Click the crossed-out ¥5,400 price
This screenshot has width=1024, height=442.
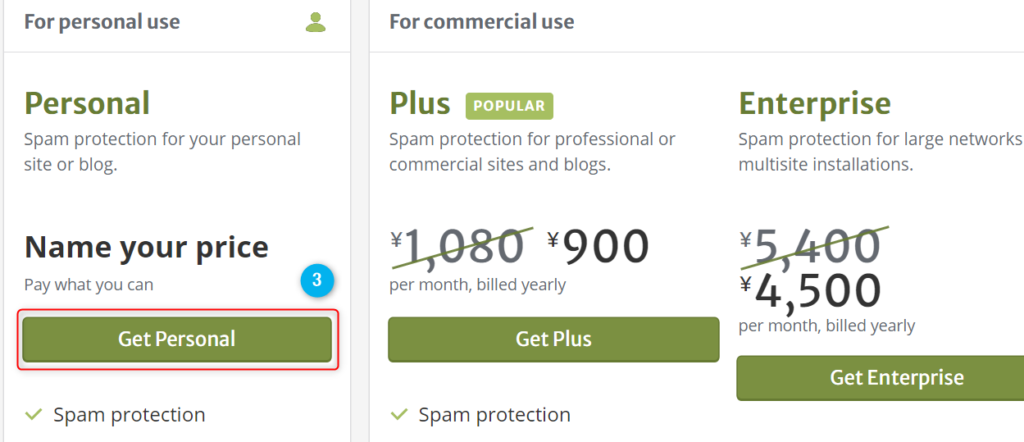coord(810,247)
